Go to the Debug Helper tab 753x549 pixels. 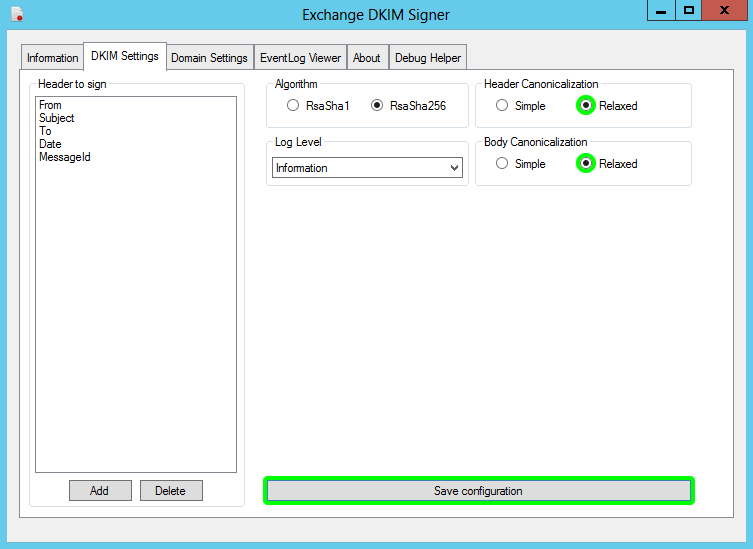(x=427, y=58)
